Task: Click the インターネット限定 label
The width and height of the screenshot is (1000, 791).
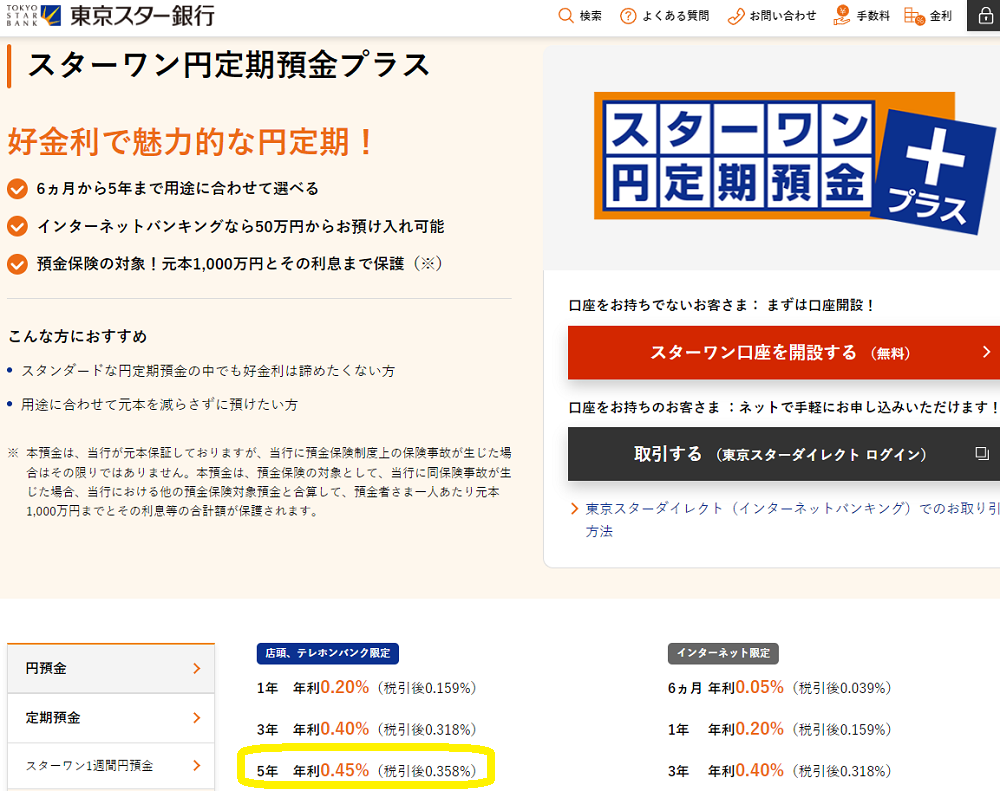Action: coord(723,653)
